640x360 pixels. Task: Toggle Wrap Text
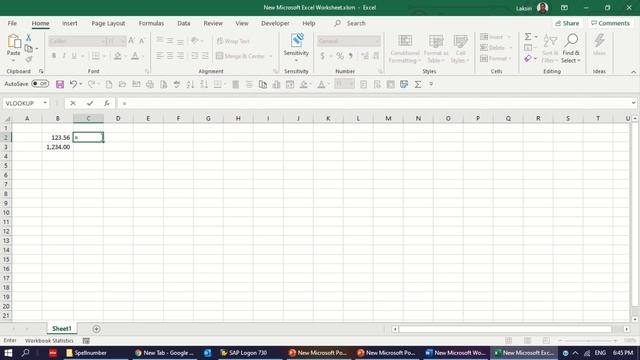233,41
